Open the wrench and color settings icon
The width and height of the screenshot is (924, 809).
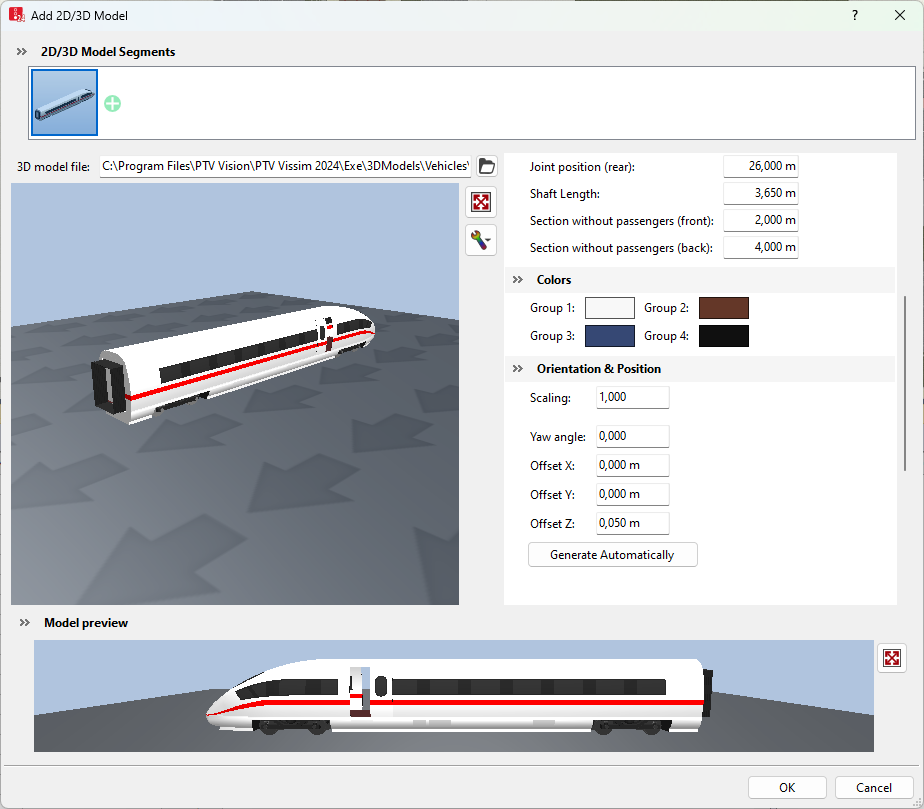pyautogui.click(x=481, y=239)
